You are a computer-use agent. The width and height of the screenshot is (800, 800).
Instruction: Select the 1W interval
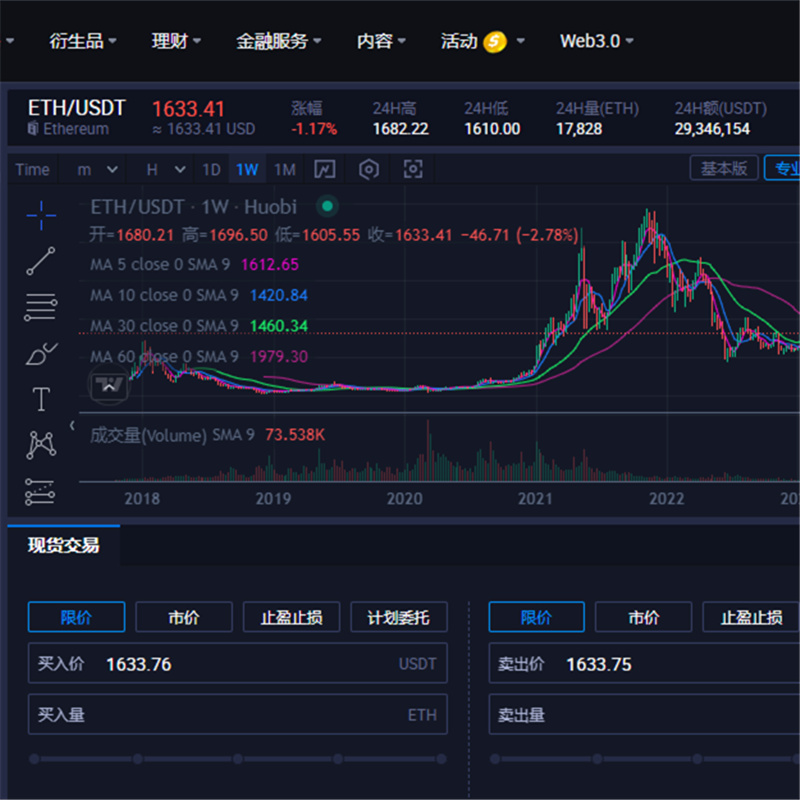click(x=247, y=169)
